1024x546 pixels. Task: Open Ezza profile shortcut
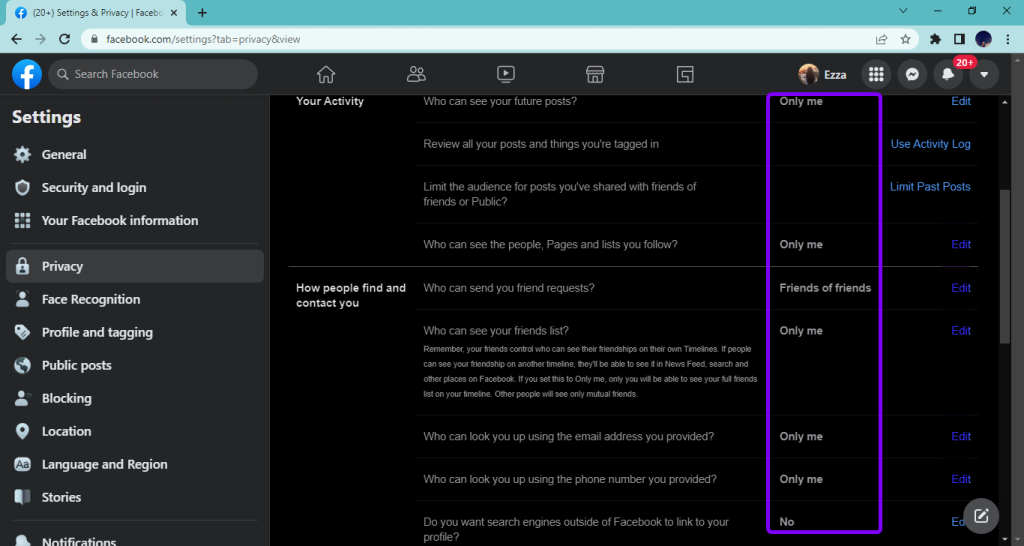click(x=823, y=74)
